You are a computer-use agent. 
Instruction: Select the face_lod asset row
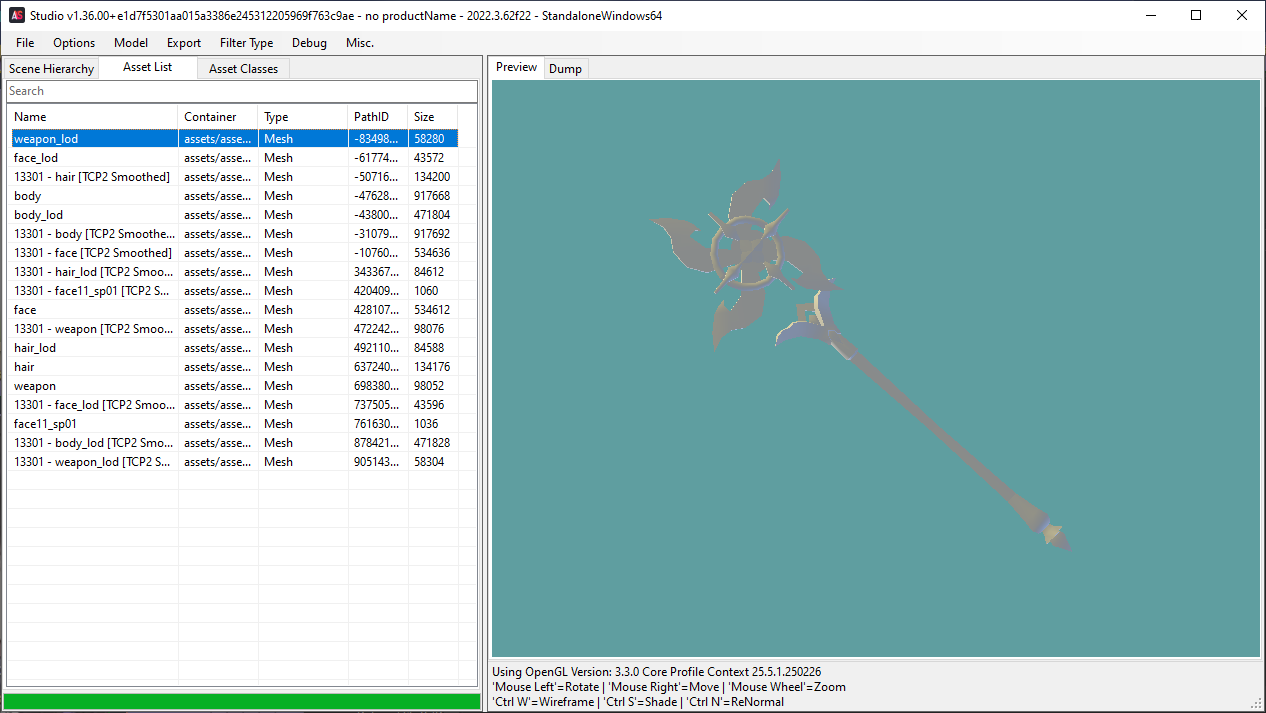coord(234,158)
